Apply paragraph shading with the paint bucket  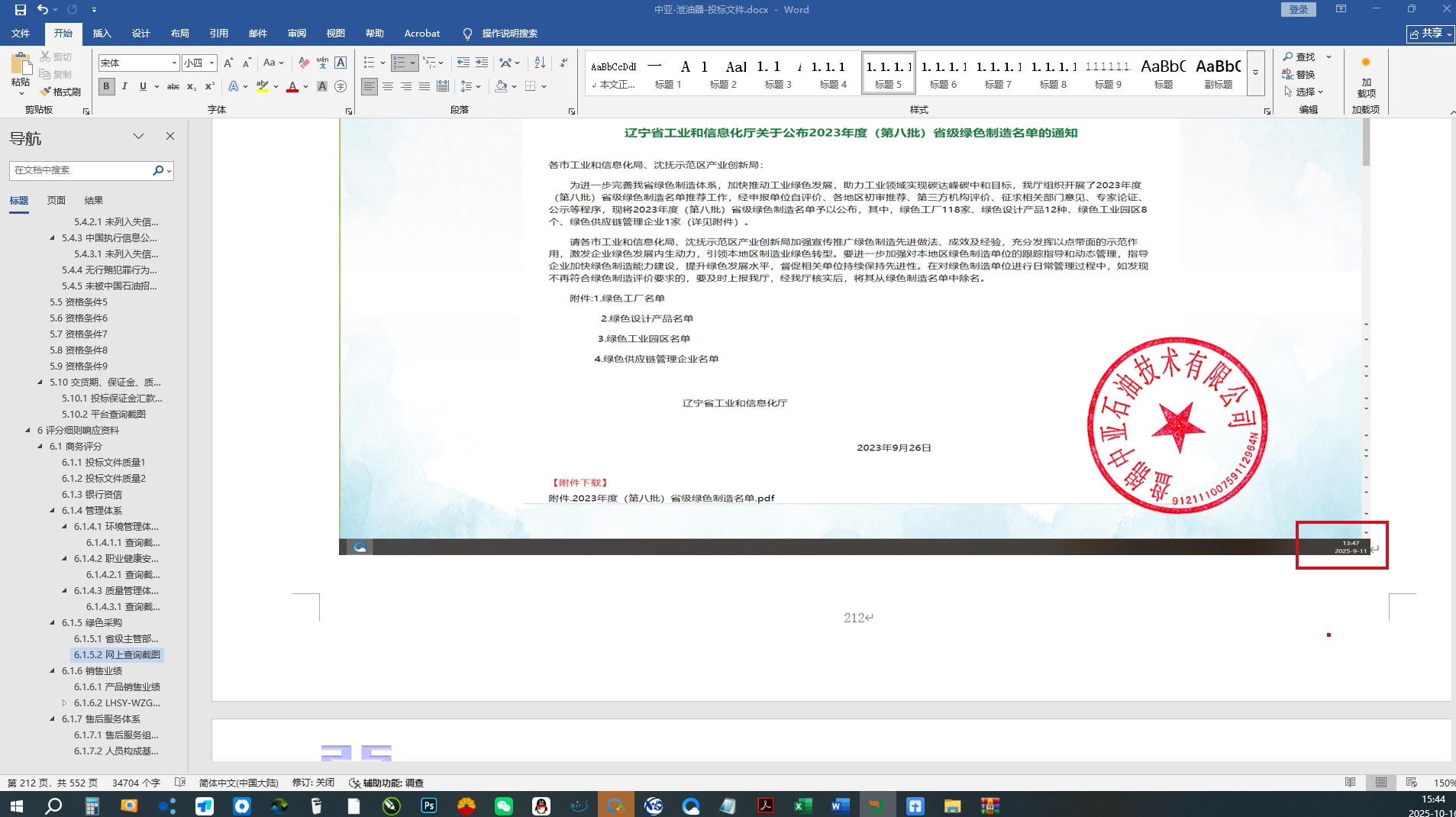501,86
